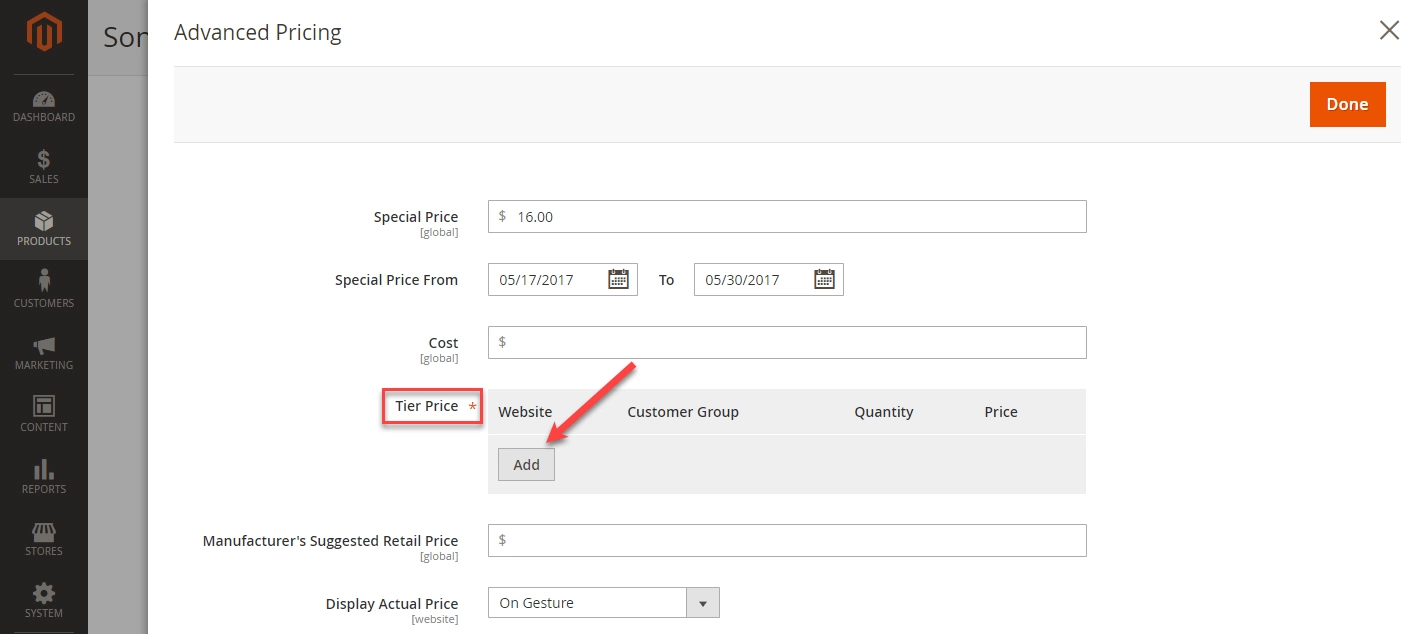
Task: Close the Advanced Pricing panel
Action: tap(1389, 31)
